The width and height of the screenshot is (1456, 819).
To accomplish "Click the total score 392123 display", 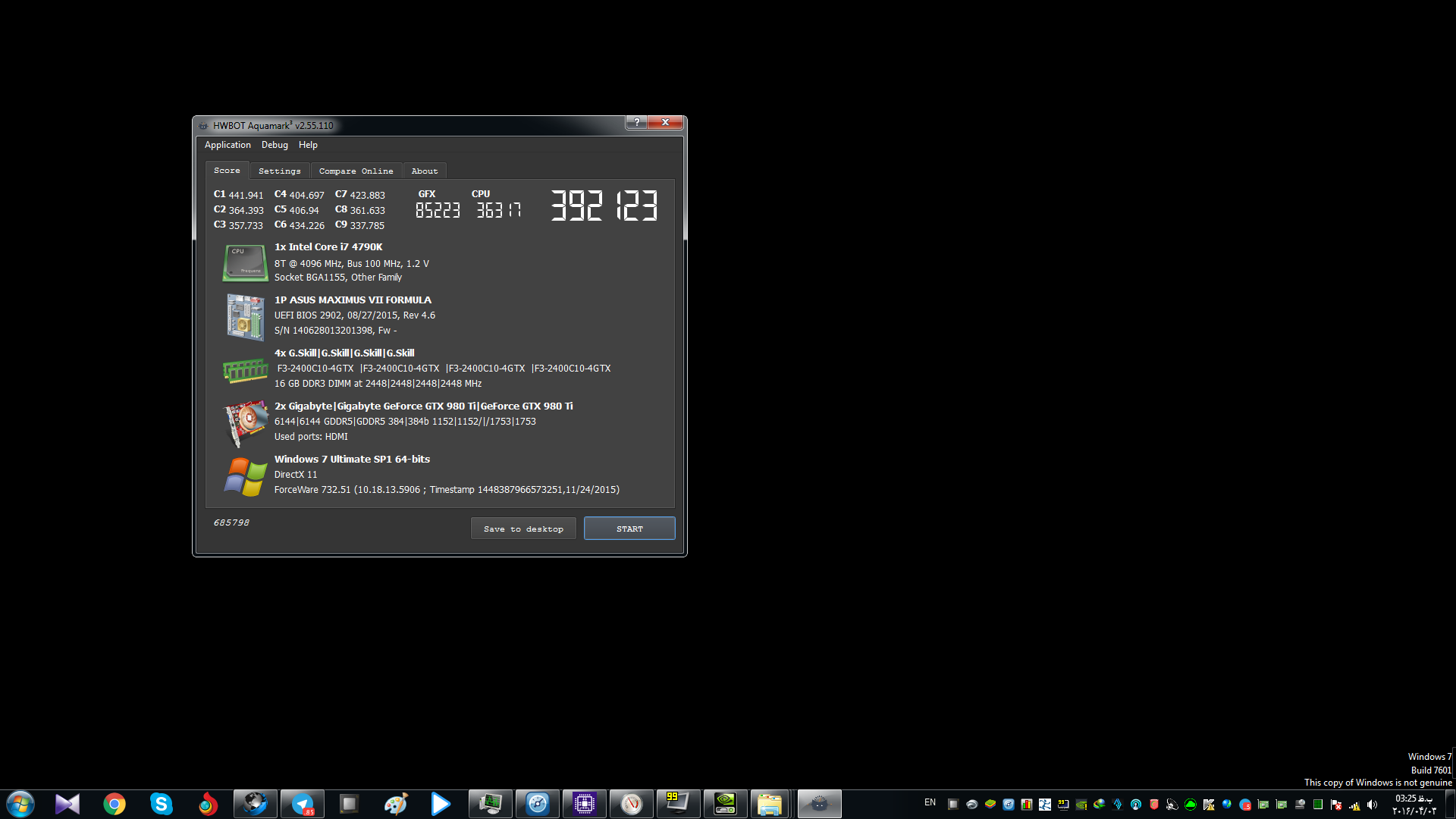I will tap(604, 206).
